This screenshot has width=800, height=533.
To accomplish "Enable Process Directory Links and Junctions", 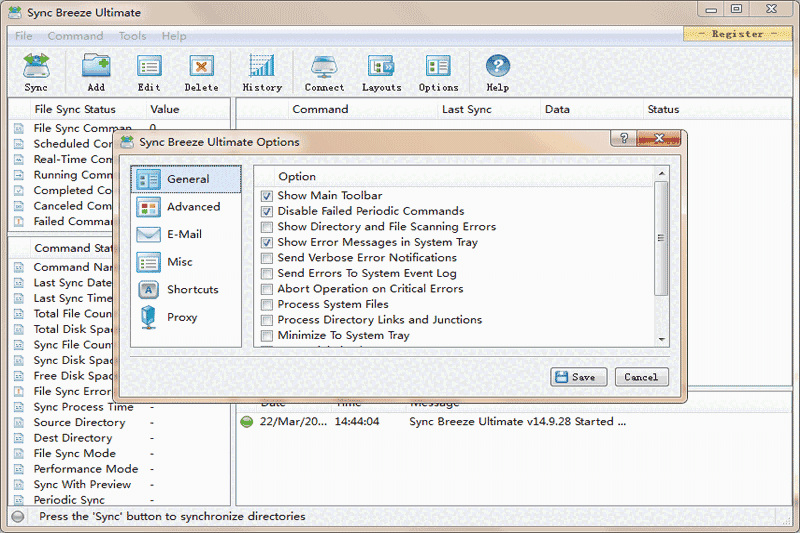I will pos(267,320).
